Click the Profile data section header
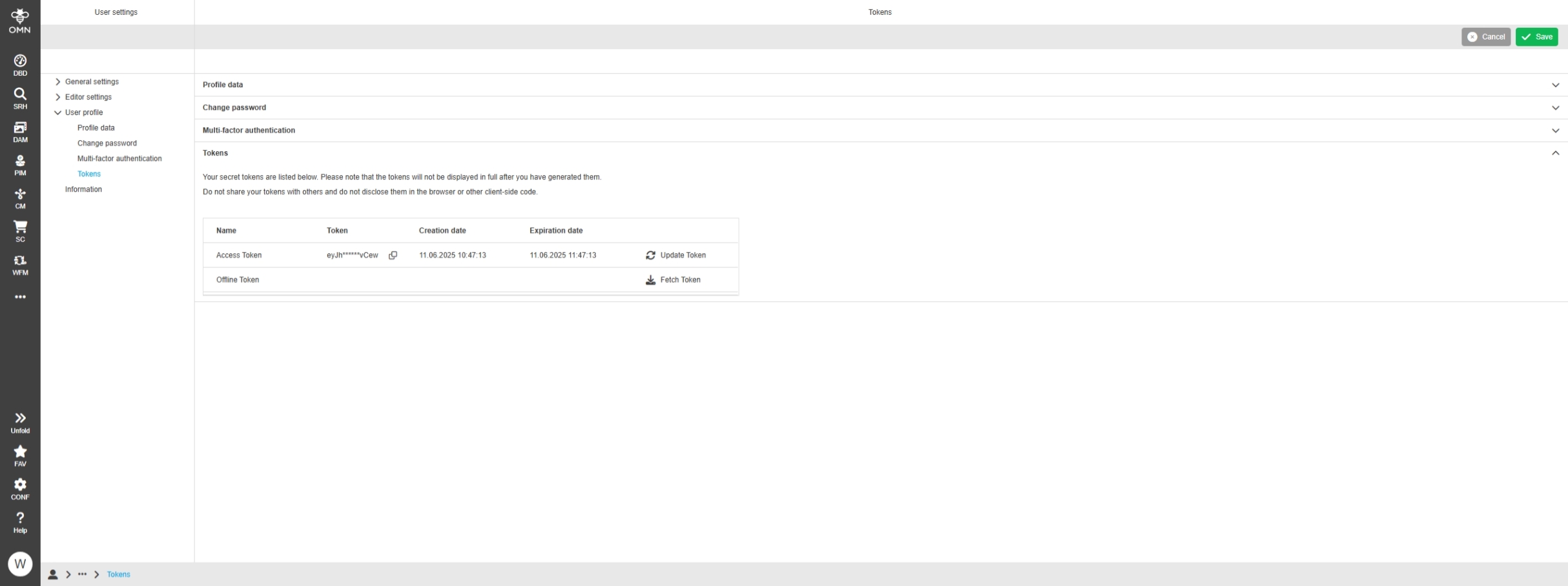This screenshot has height=586, width=1568. pos(881,85)
